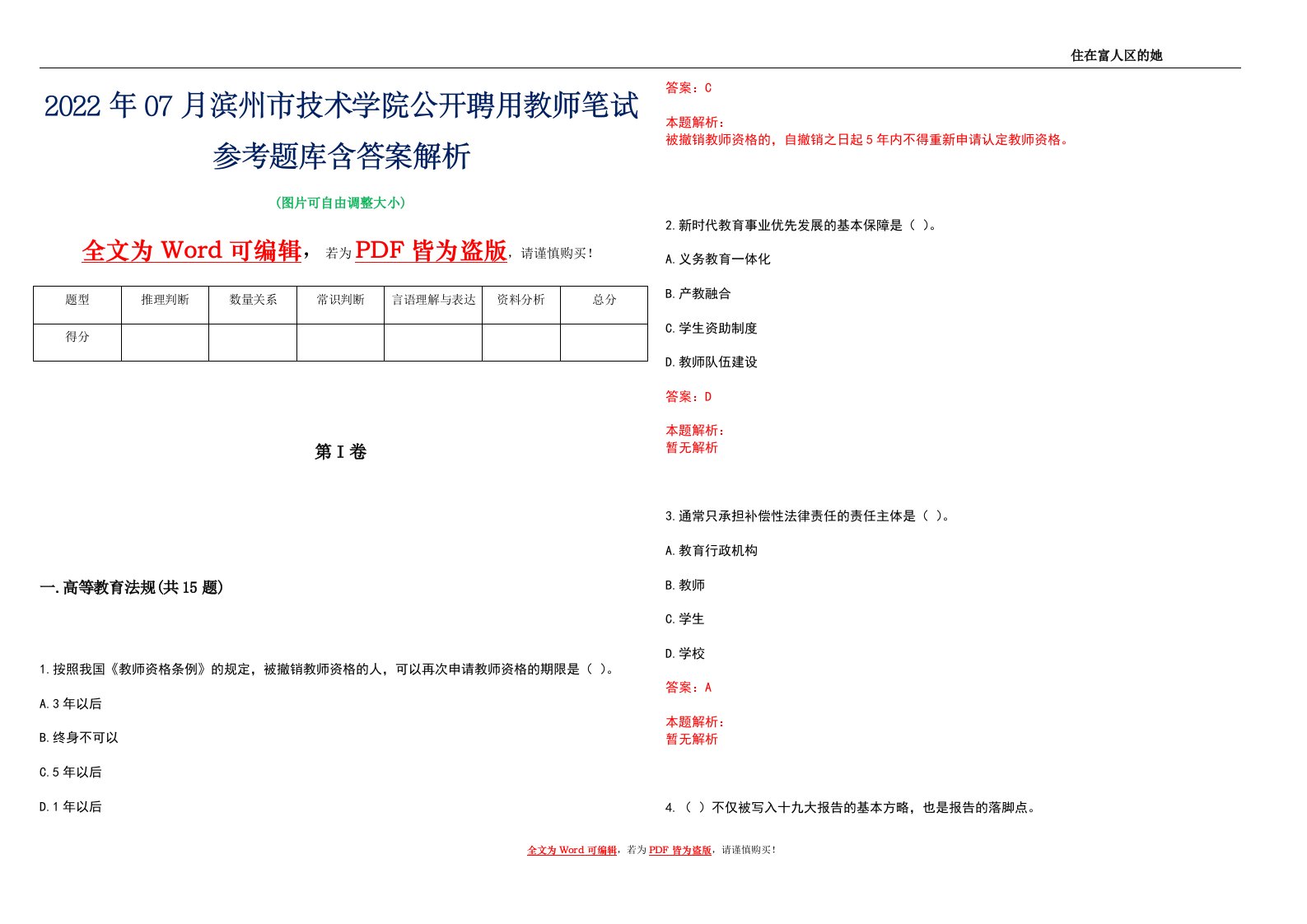
Task: Click section heading 一.高等教育法规(共15题)
Action: (132, 587)
